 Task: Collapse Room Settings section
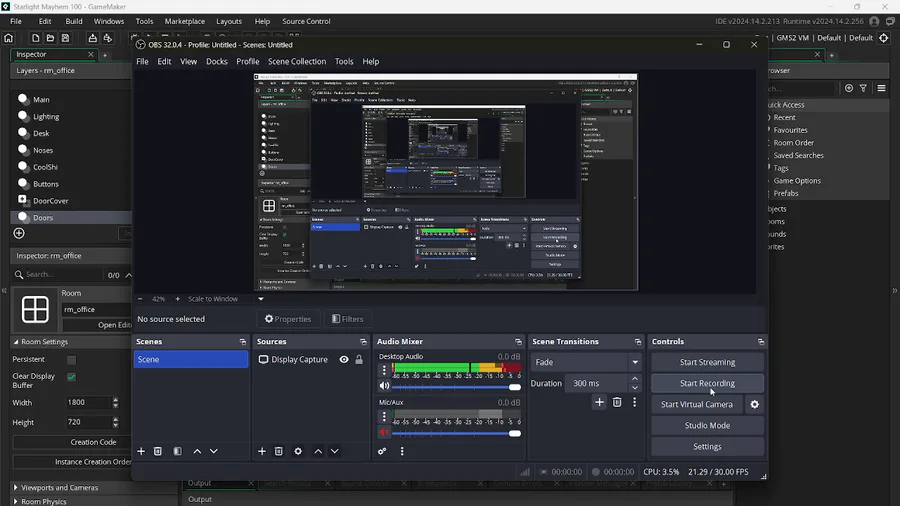click(x=16, y=342)
